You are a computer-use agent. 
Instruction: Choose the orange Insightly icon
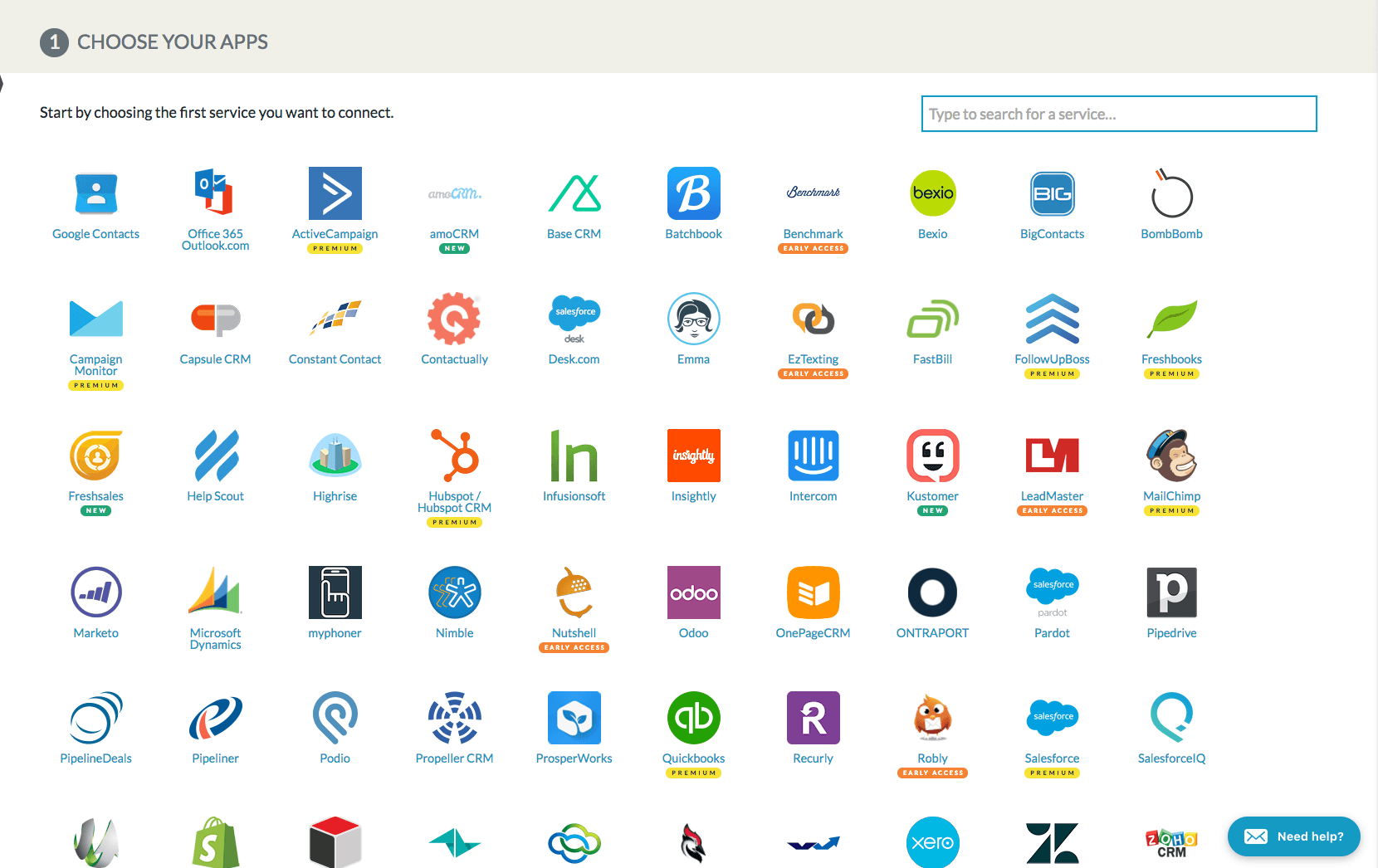click(694, 456)
